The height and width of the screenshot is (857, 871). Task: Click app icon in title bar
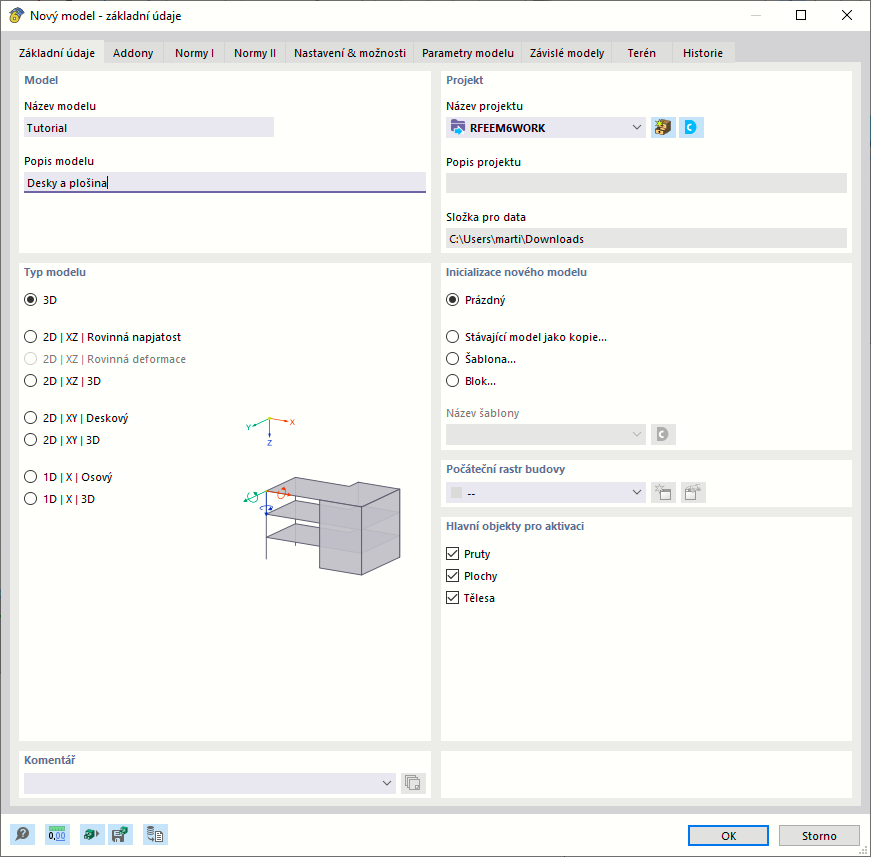pyautogui.click(x=16, y=15)
